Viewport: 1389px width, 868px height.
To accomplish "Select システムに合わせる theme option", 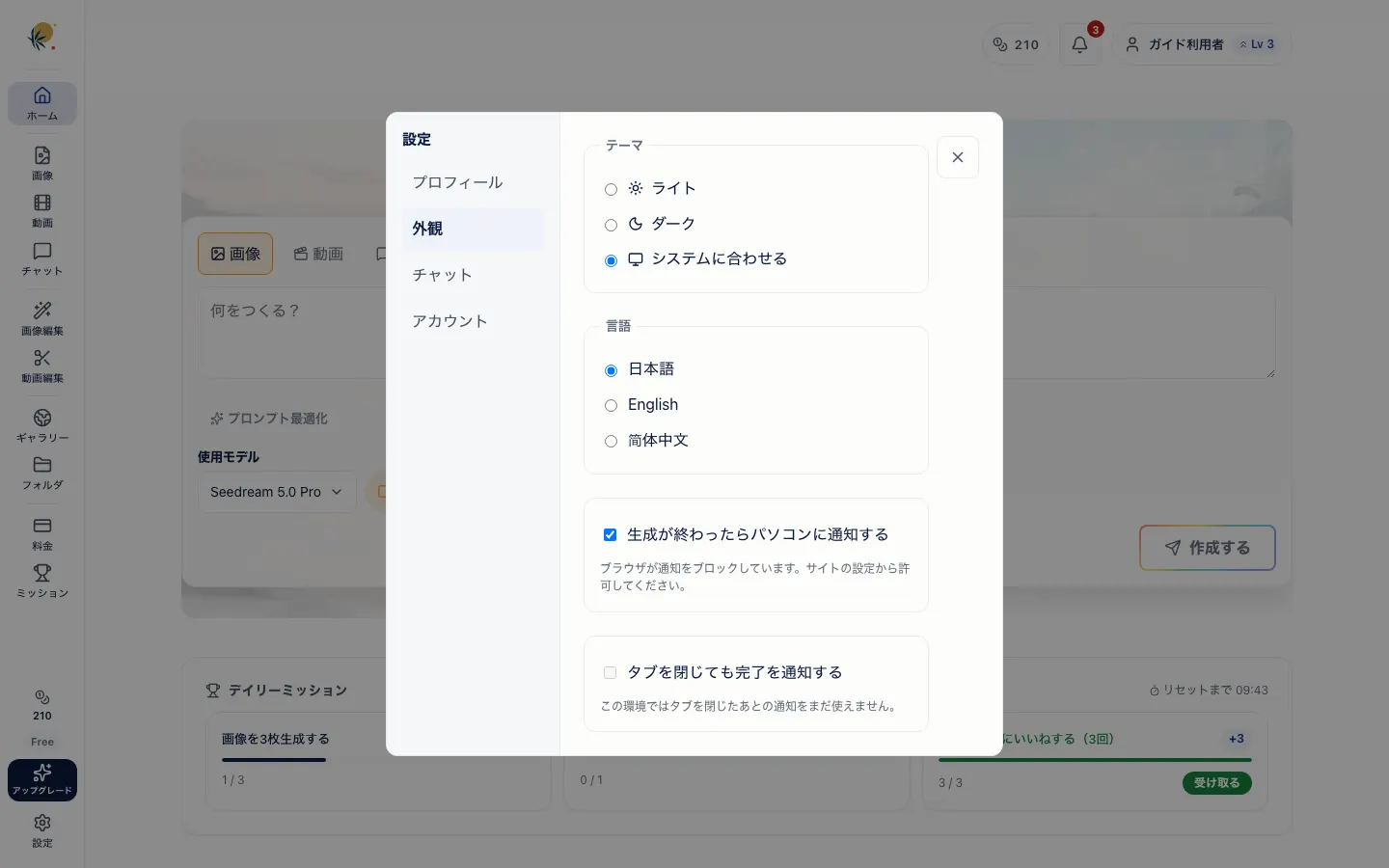I will [x=611, y=260].
